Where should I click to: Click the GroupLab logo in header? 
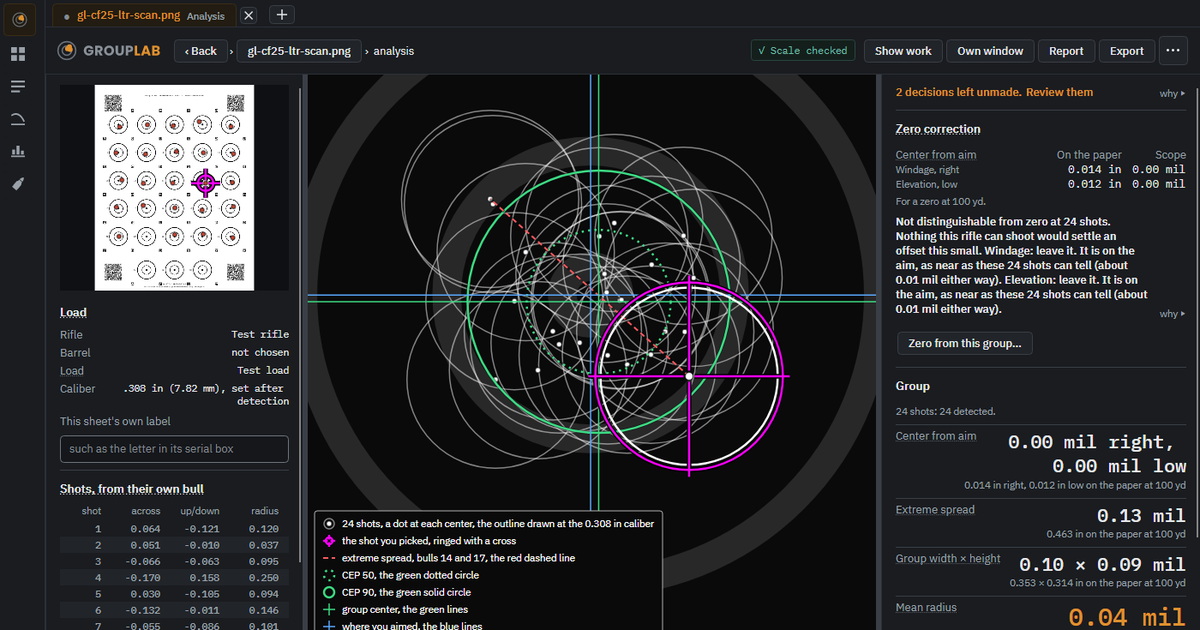pos(110,51)
